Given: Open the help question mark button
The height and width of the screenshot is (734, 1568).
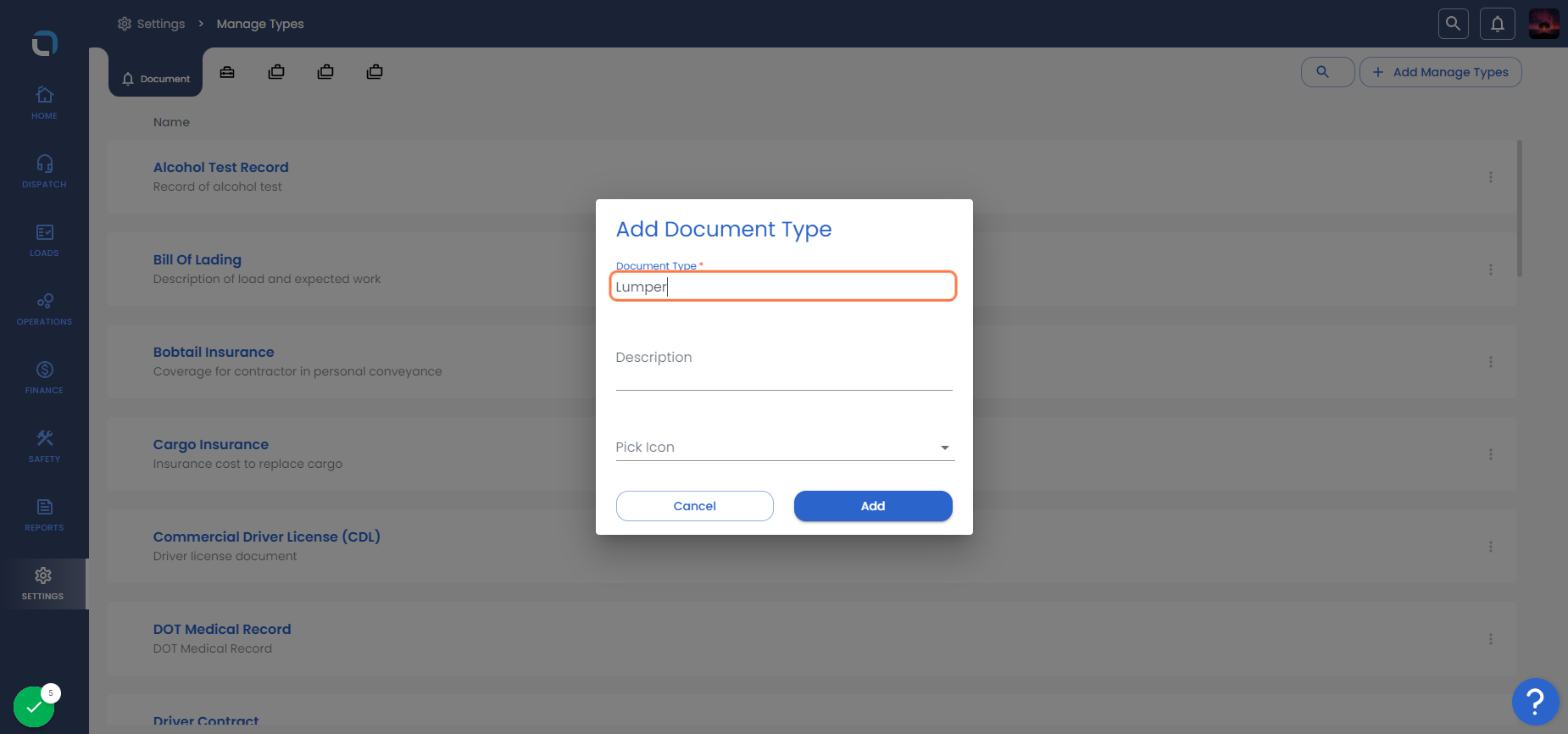Looking at the screenshot, I should pos(1535,702).
